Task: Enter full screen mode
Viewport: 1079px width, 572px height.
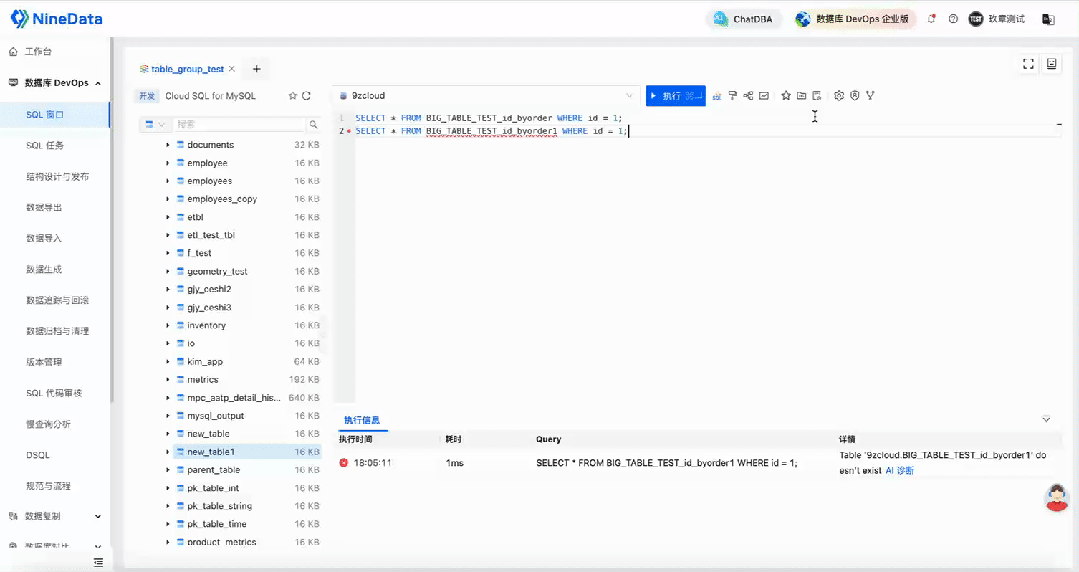Action: [x=1028, y=64]
